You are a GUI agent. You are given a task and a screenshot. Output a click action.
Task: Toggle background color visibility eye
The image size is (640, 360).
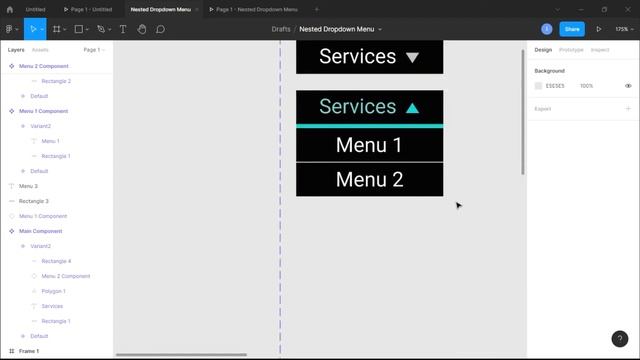click(x=628, y=86)
